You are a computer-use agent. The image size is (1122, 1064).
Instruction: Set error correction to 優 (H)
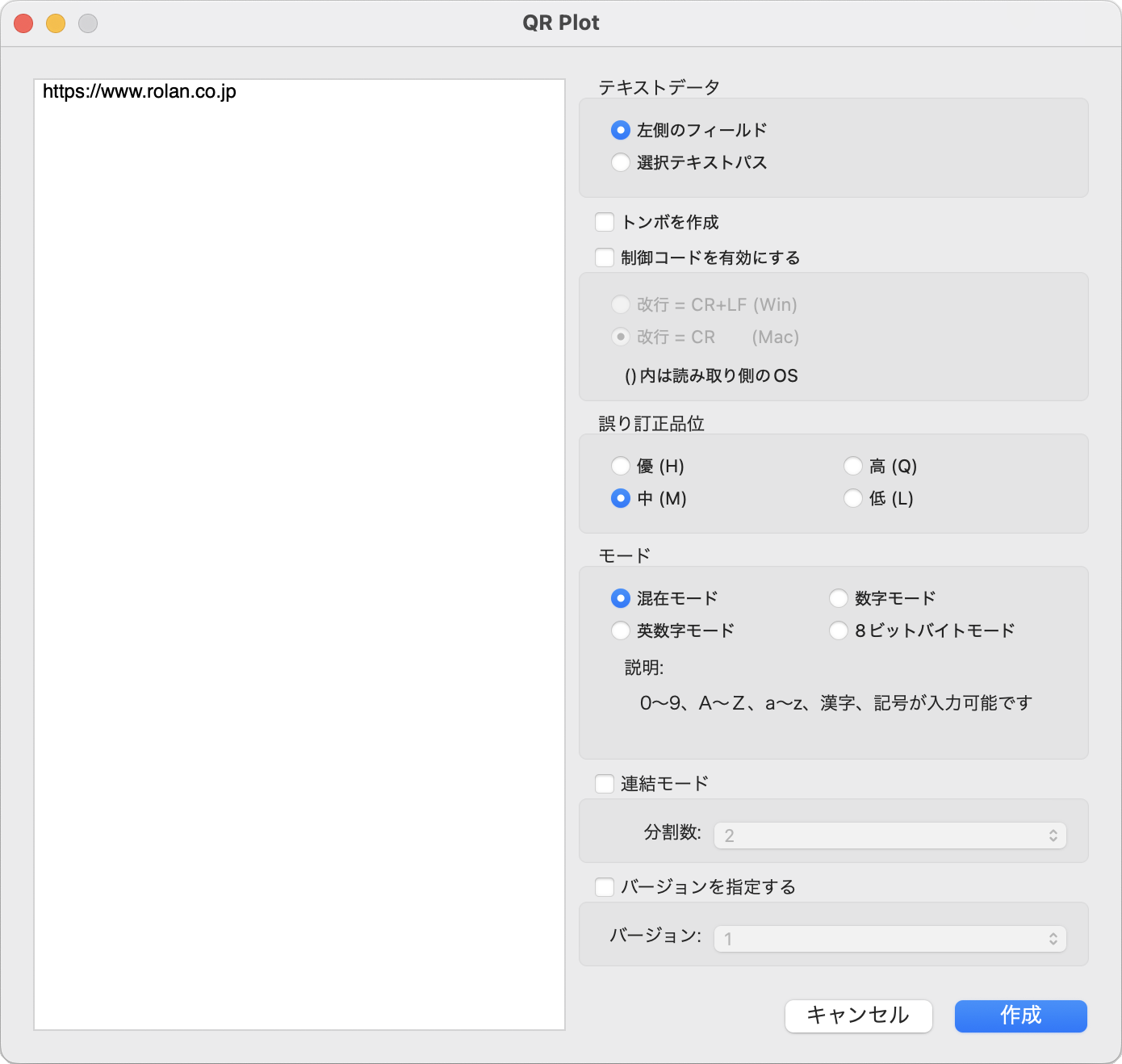pyautogui.click(x=620, y=466)
